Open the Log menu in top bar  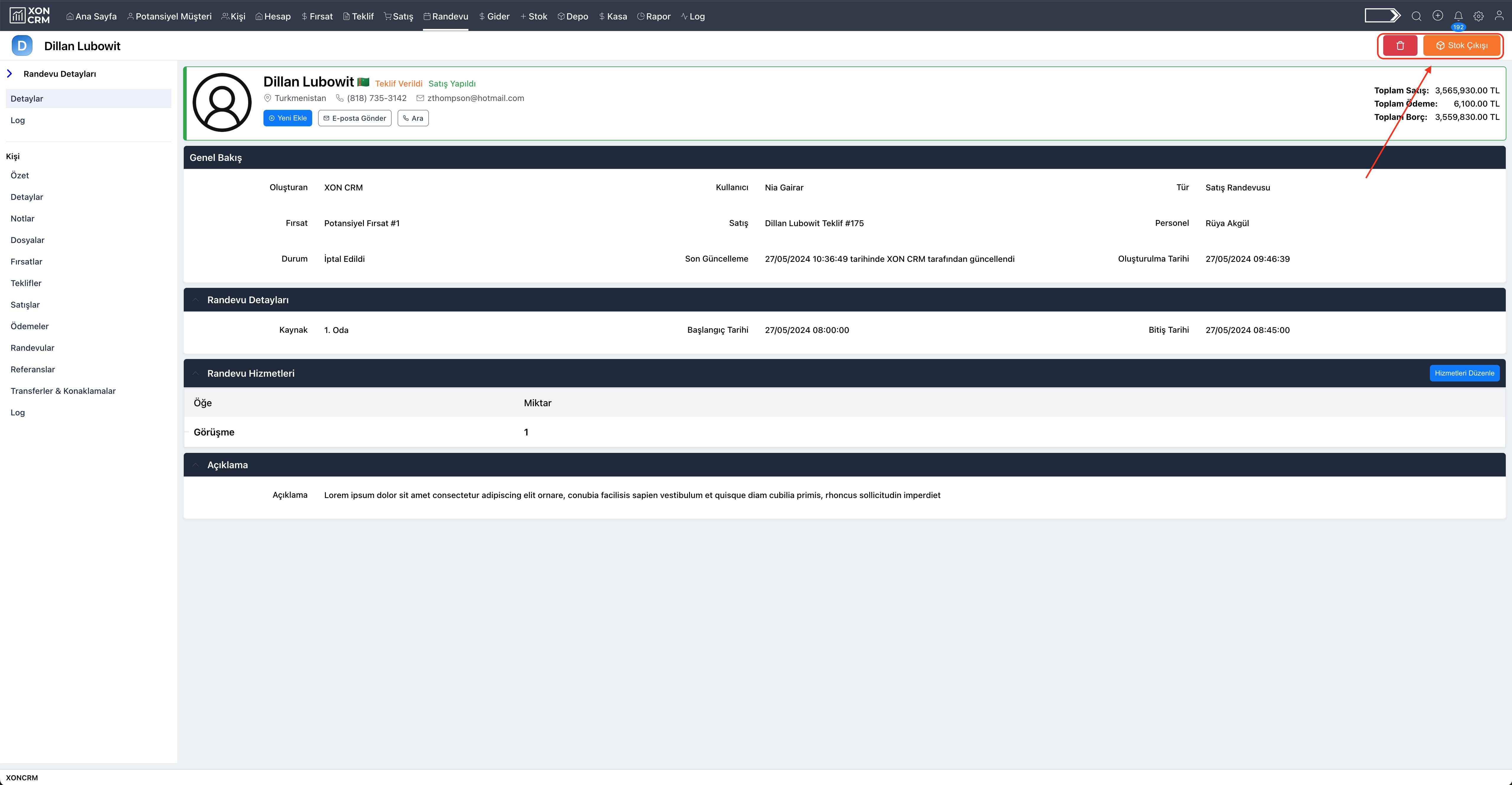coord(693,17)
